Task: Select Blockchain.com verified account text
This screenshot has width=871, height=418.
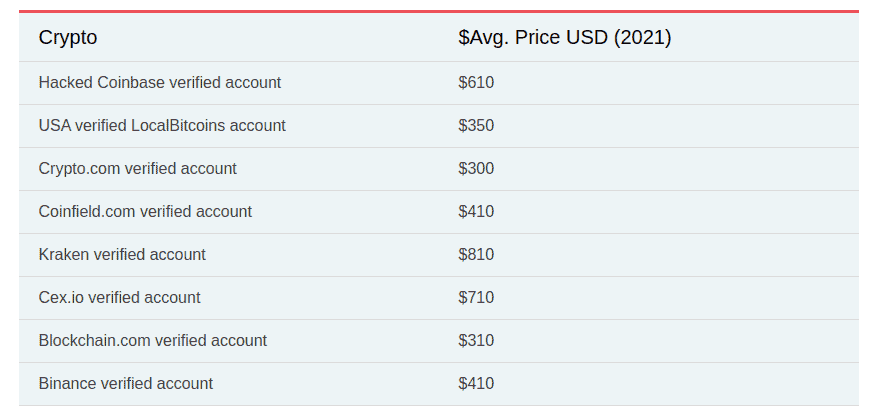Action: 153,340
